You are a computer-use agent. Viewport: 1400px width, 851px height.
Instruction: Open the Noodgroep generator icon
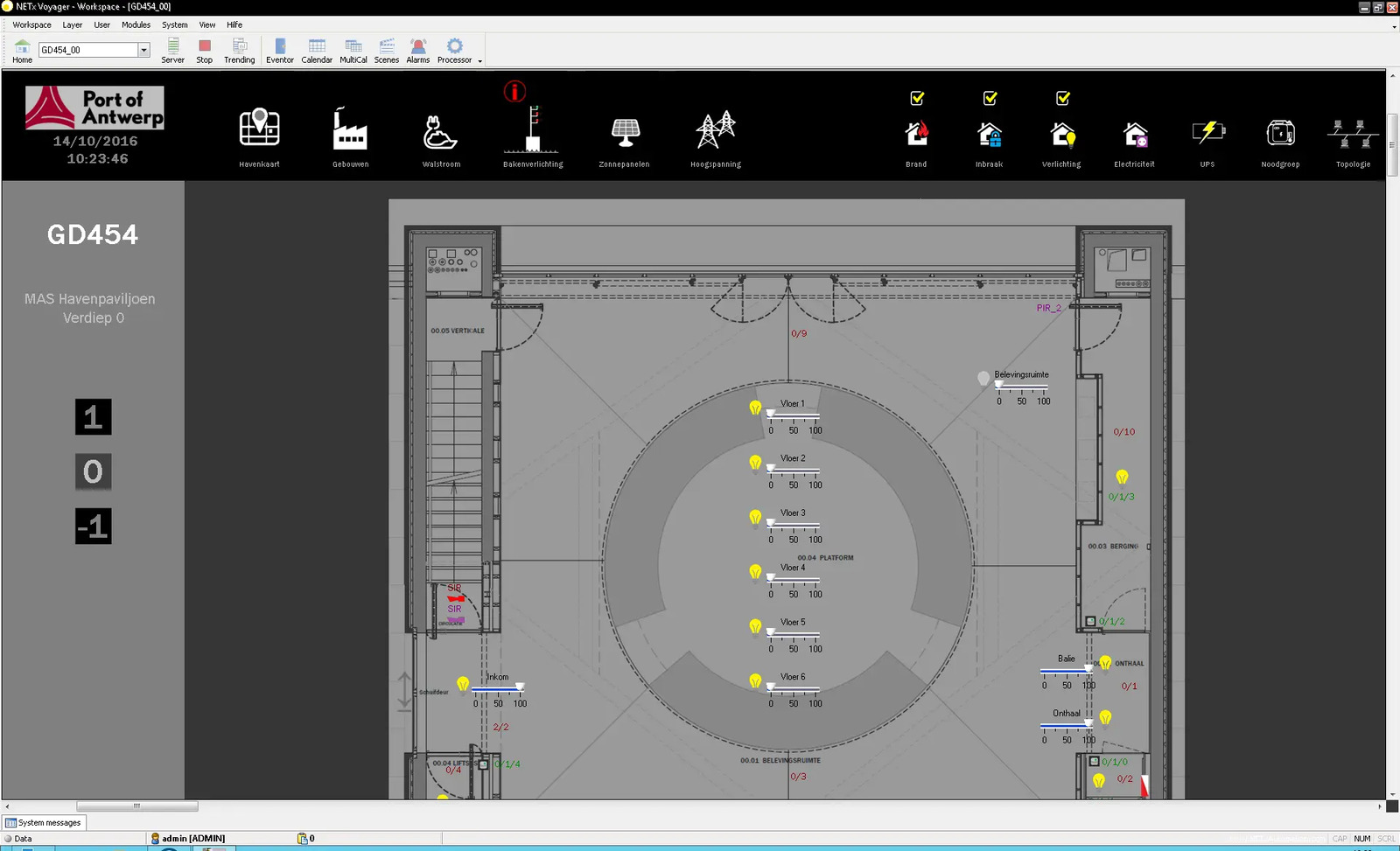1280,133
